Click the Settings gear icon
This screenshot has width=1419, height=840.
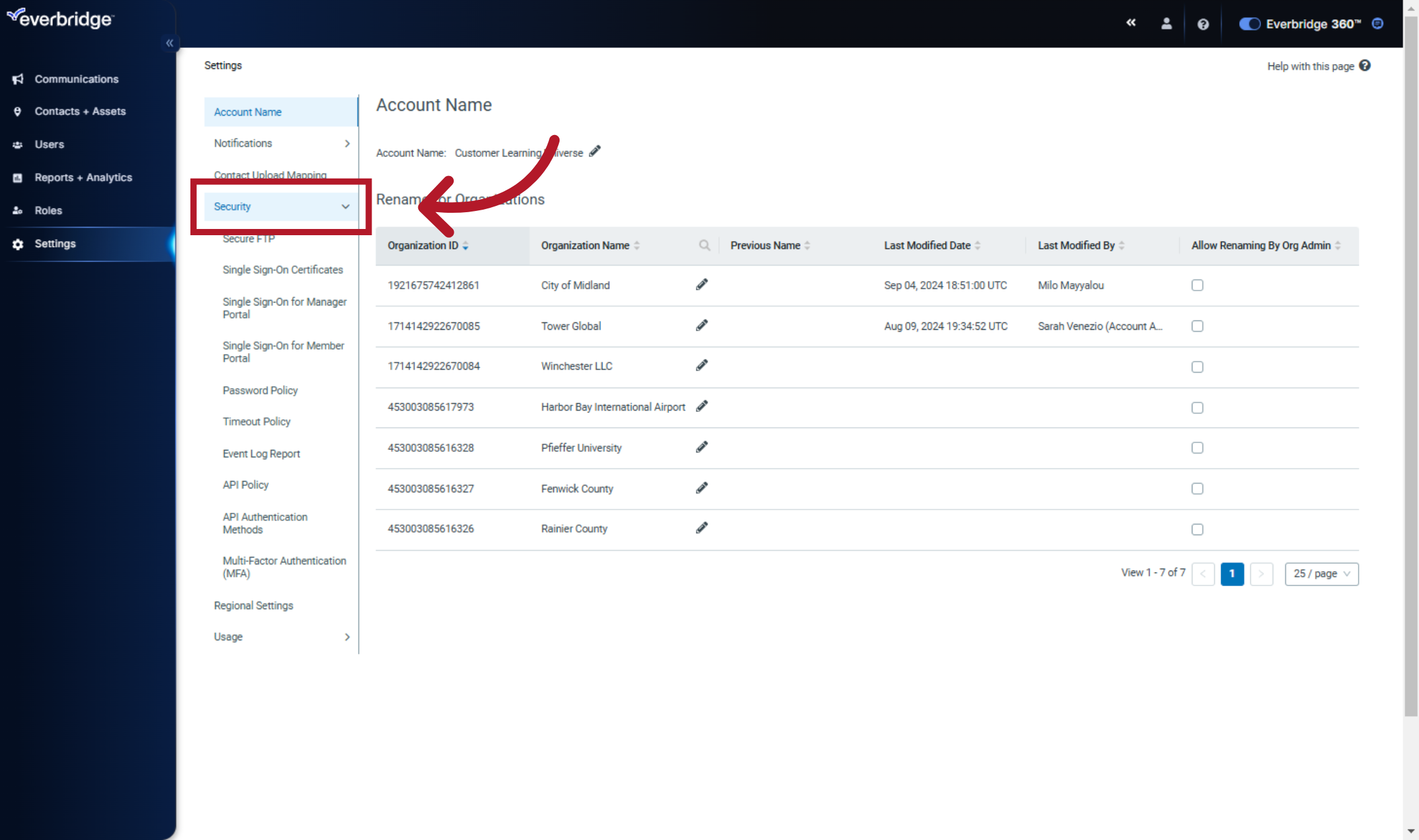click(x=17, y=243)
